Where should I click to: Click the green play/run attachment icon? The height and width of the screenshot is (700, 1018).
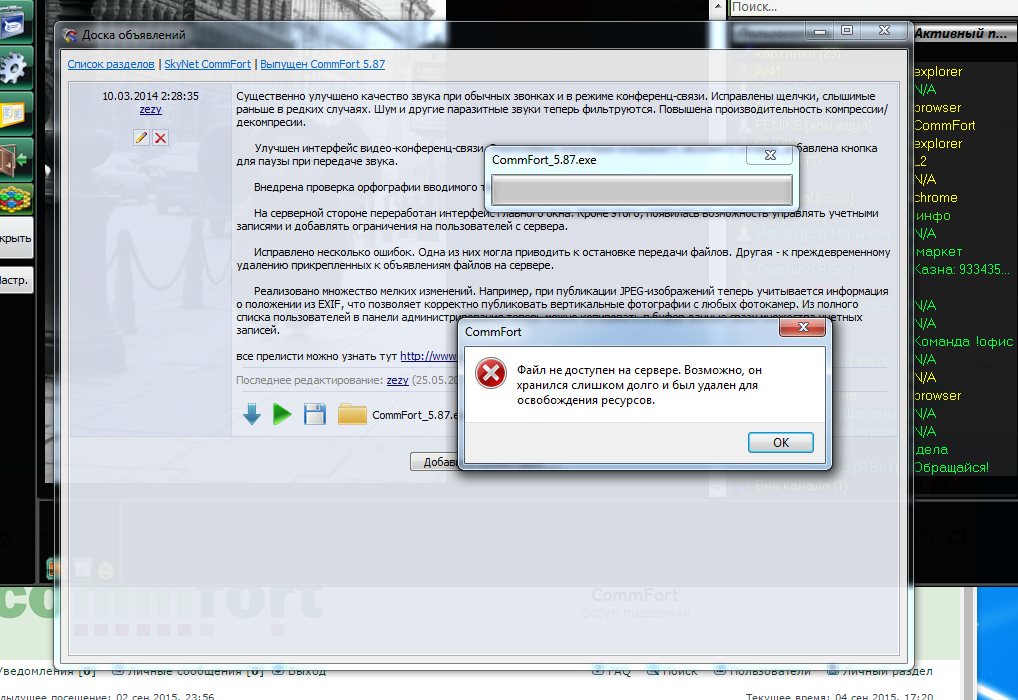click(282, 414)
